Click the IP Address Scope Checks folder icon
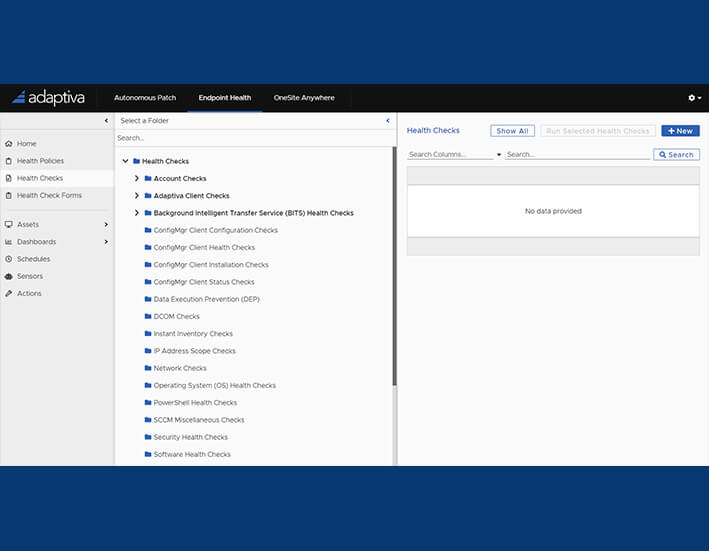The image size is (709, 551). [148, 350]
